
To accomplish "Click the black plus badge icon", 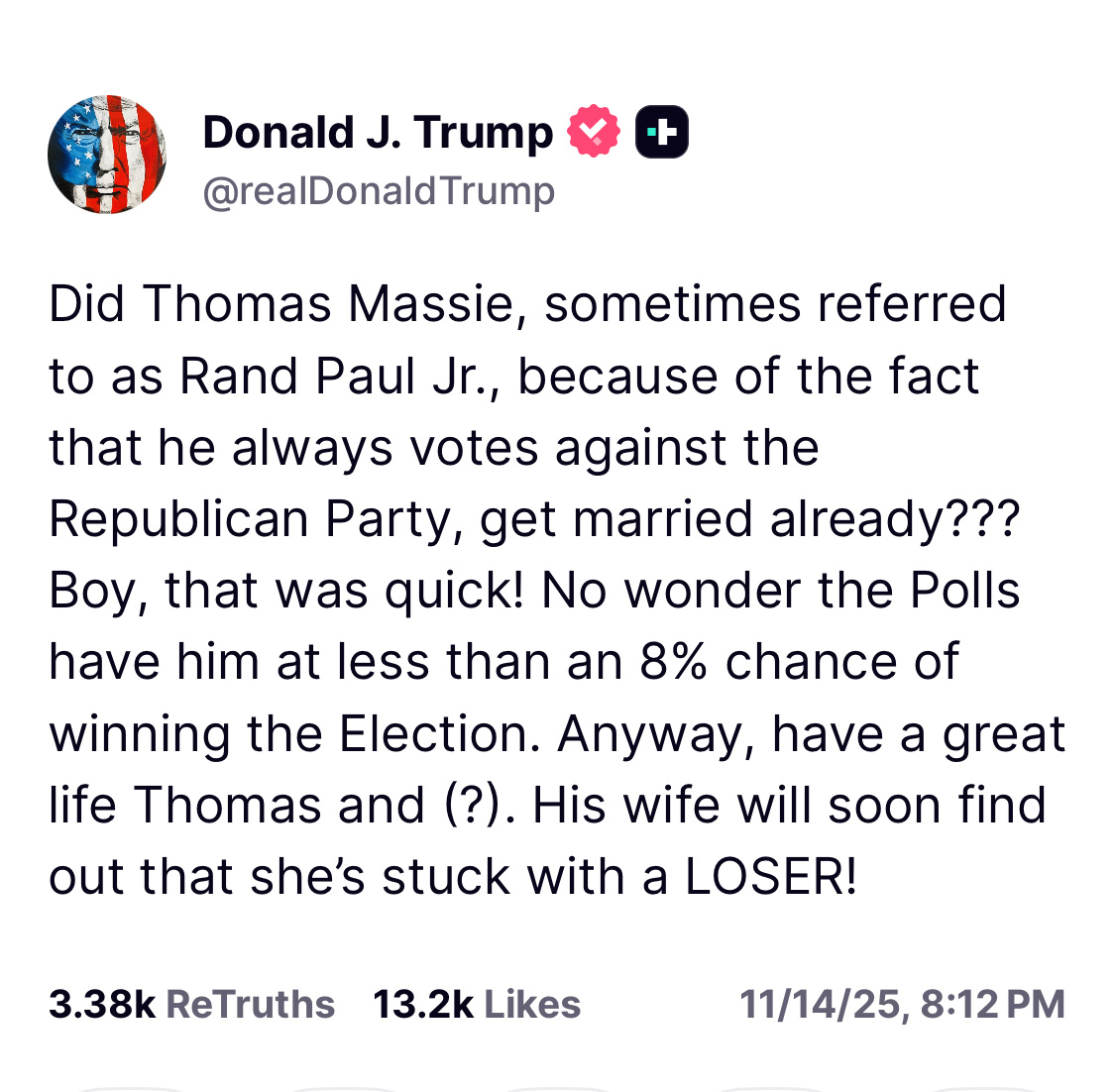I will 661,132.
